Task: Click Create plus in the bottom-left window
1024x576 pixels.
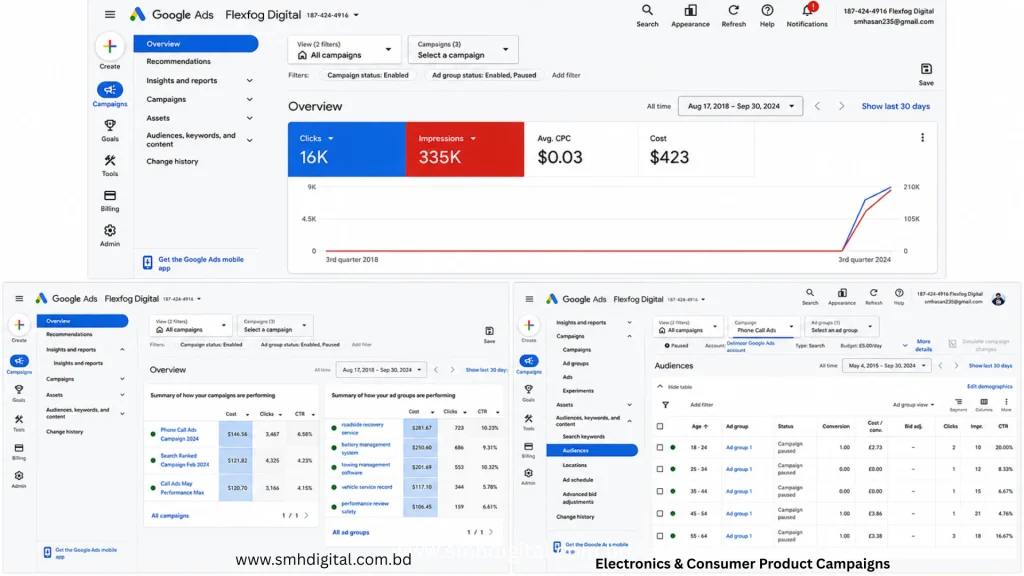Action: (20, 325)
